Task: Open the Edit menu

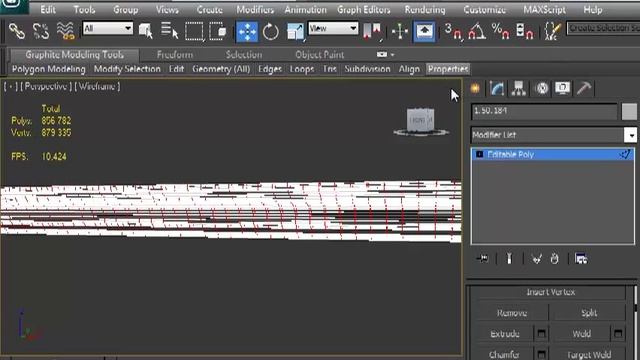Action: [x=48, y=9]
